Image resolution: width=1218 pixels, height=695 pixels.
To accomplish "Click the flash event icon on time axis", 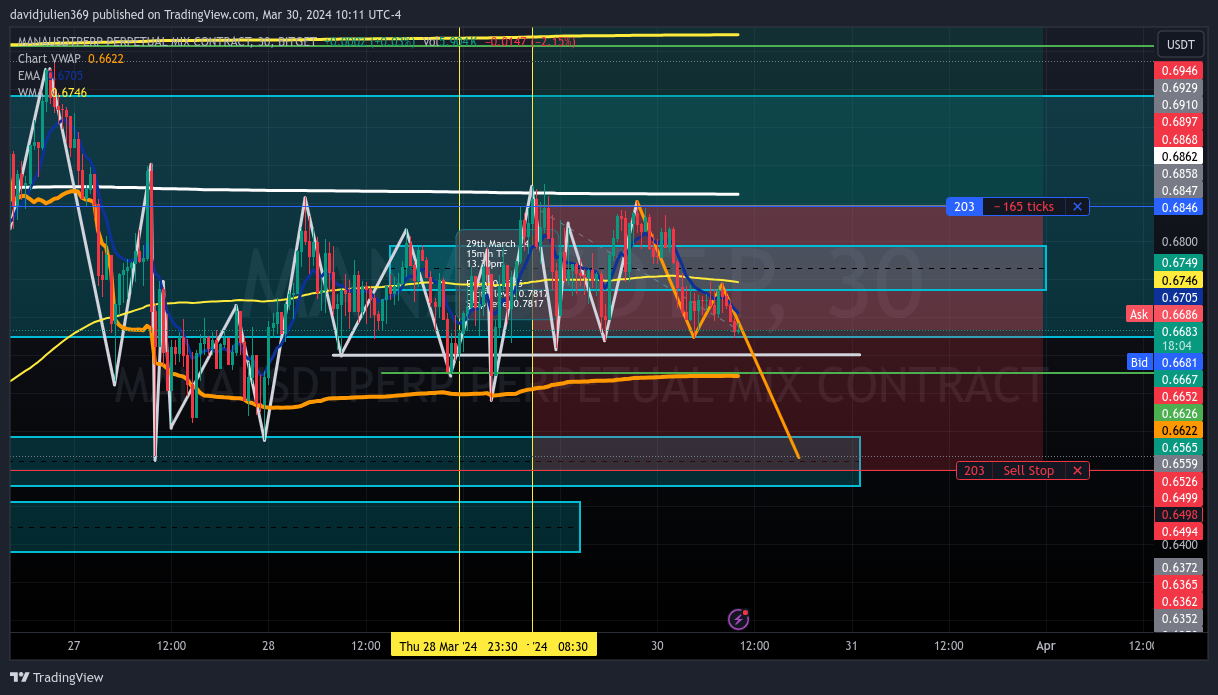I will tap(739, 619).
